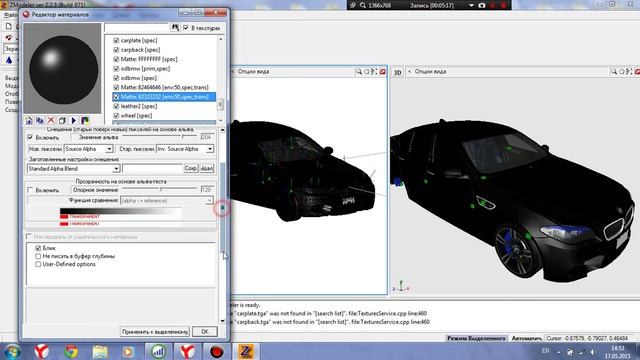Click the zoom magnifier icon in the left viewport header
The width and height of the screenshot is (640, 360).
[x=359, y=71]
